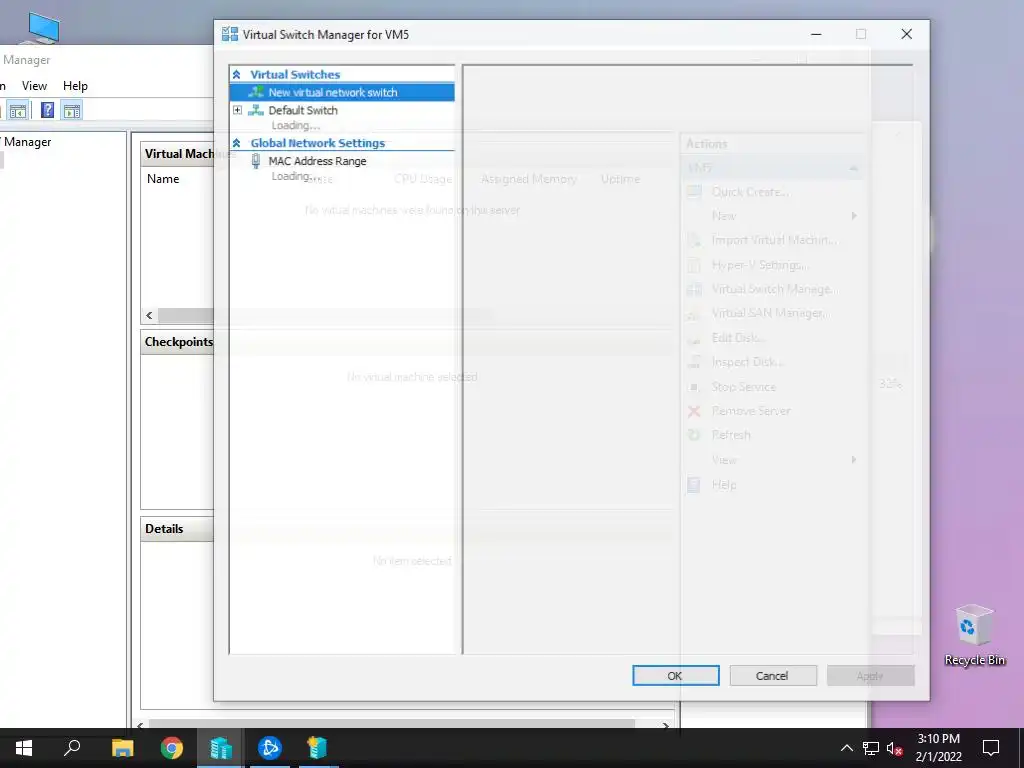
Task: Cancel the Virtual Switch Manager dialog
Action: pos(773,675)
